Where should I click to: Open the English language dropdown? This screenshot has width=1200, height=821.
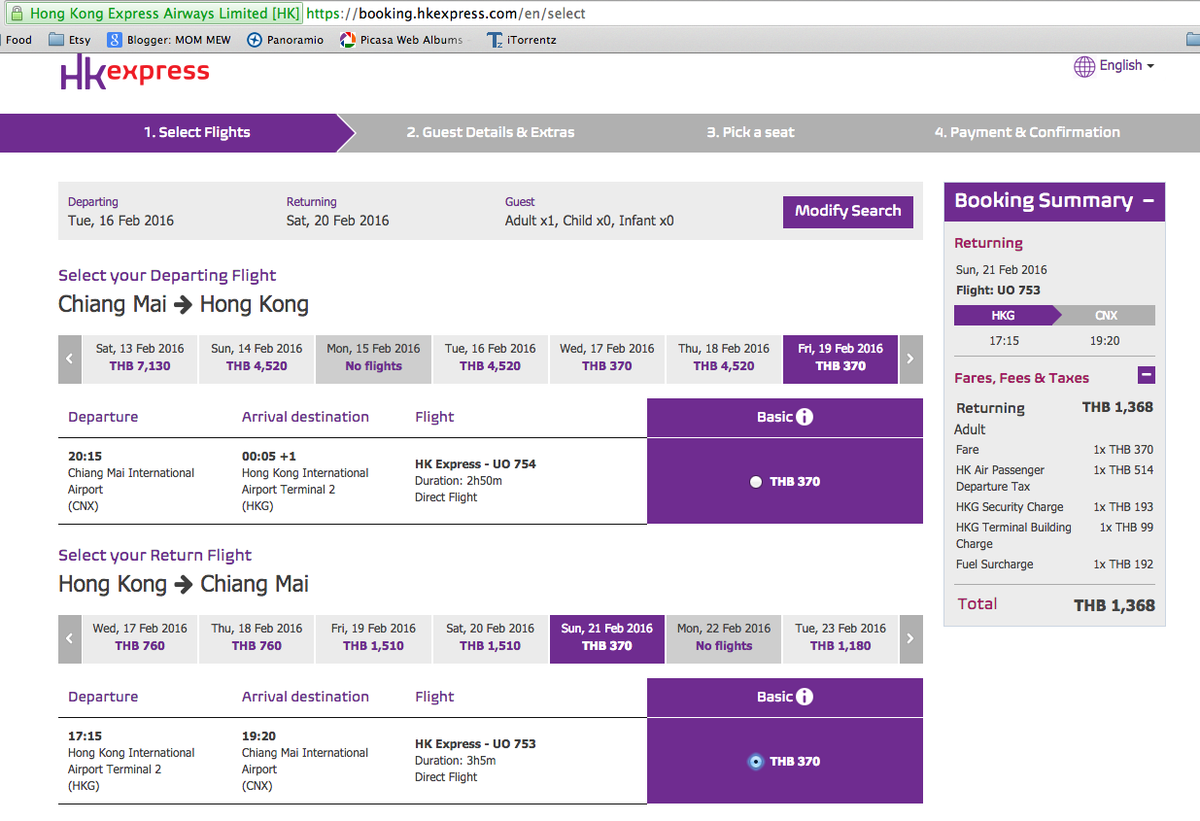[1126, 66]
